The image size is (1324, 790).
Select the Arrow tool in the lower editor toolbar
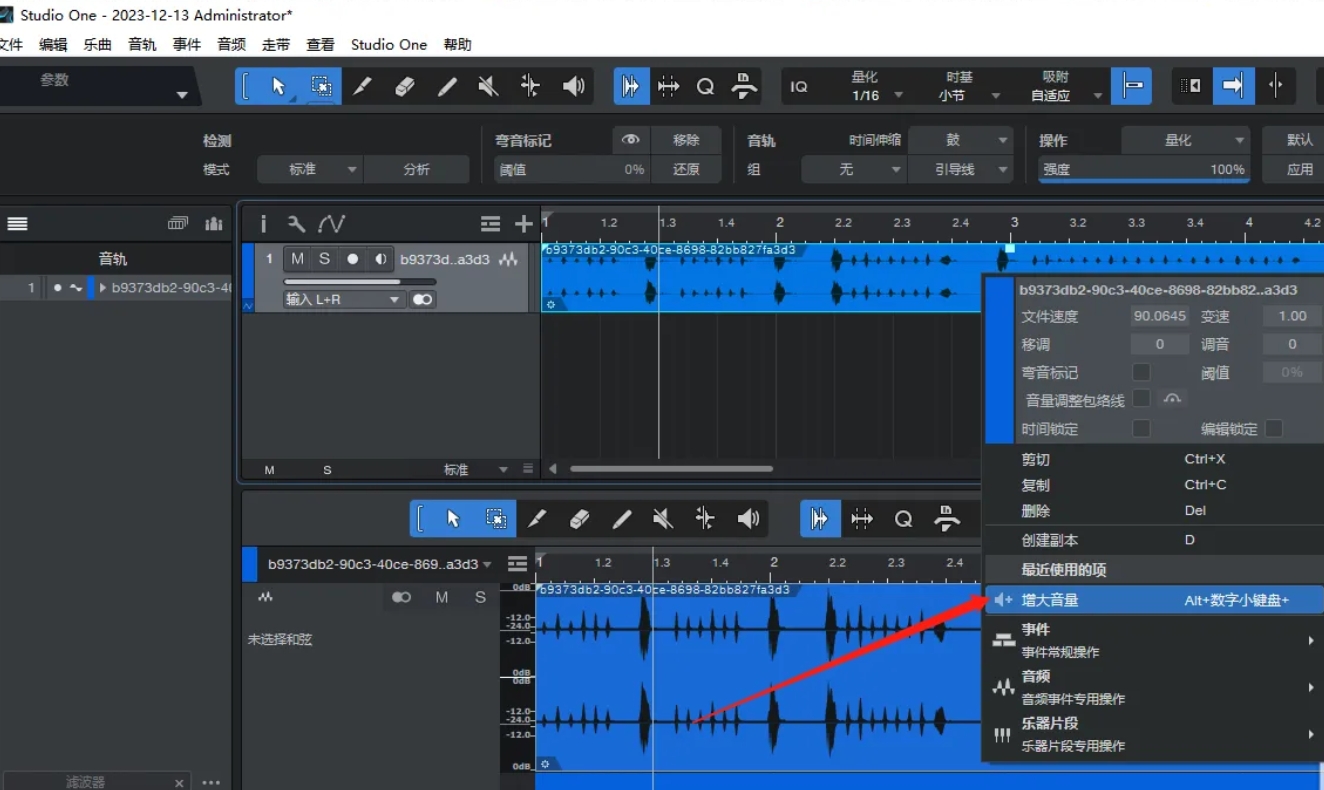[x=453, y=519]
